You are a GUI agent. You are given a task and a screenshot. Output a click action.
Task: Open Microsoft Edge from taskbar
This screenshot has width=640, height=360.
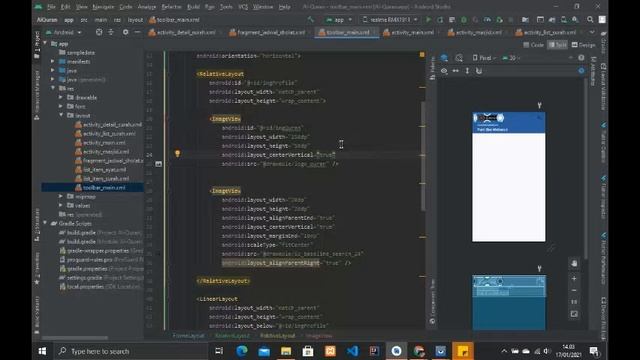242,351
